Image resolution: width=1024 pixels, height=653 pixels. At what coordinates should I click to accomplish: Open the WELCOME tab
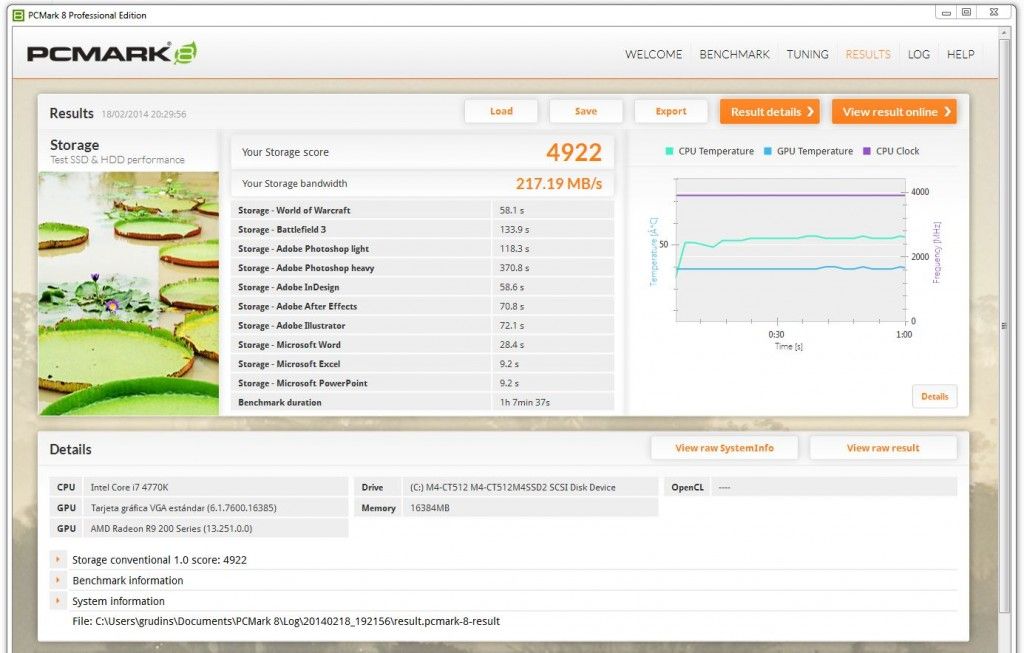(653, 54)
